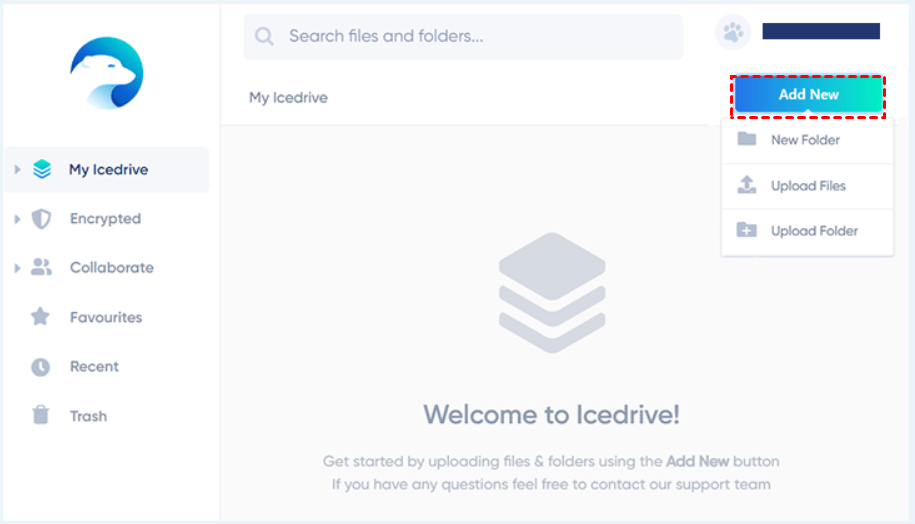Click the Trash bin icon
Screen dimensions: 915x524
40,416
